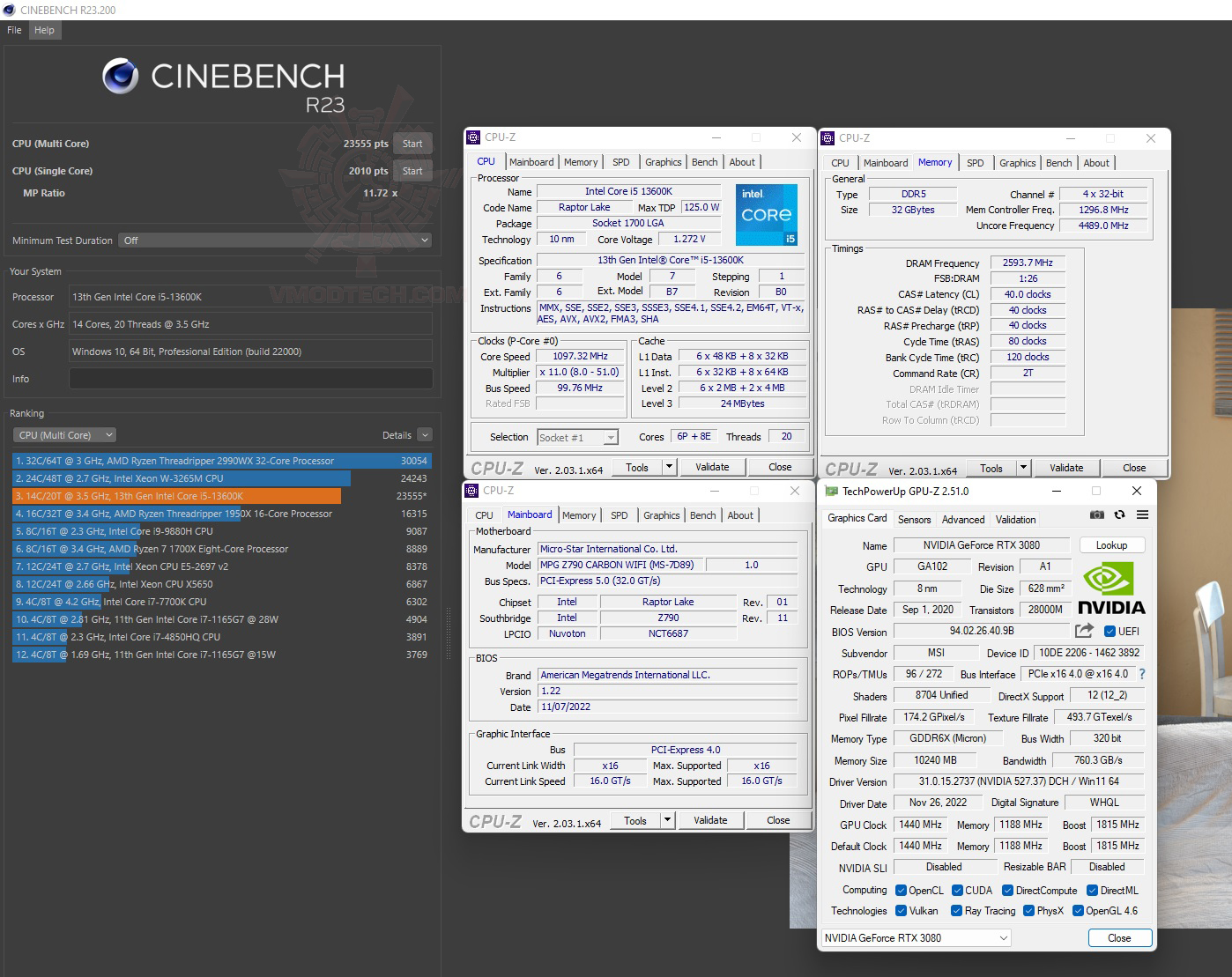Open Tools dropdown arrow in CPU-Z processor window
The height and width of the screenshot is (977, 1232).
click(x=669, y=467)
